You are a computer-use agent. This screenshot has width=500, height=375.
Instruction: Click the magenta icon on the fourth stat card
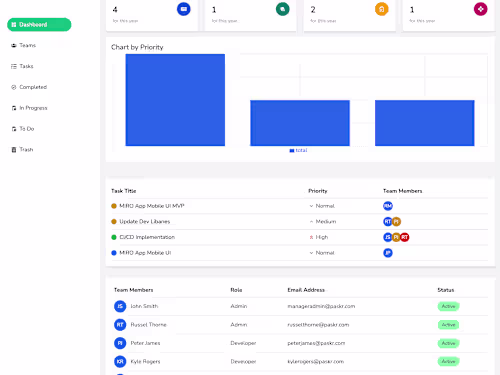pos(481,9)
